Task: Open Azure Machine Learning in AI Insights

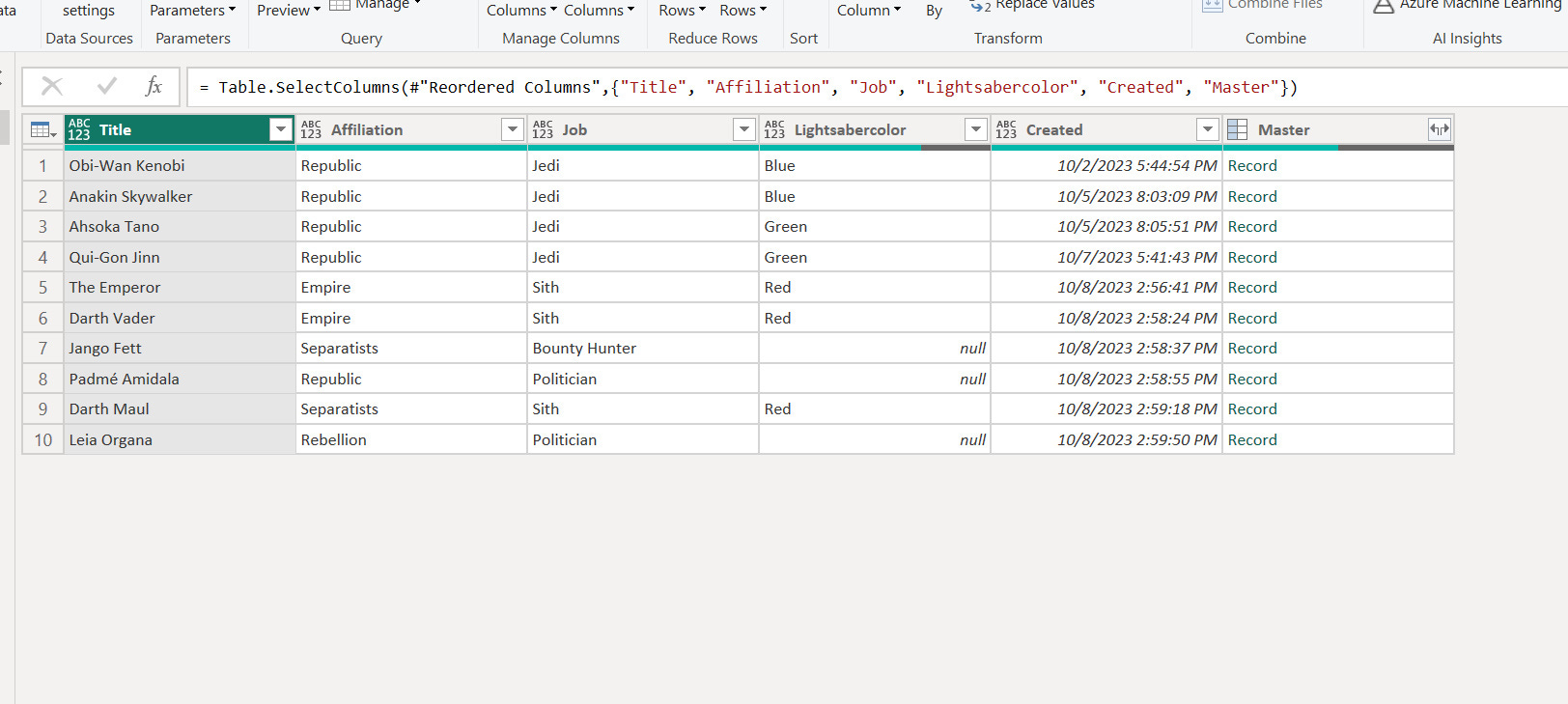Action: pyautogui.click(x=1467, y=6)
